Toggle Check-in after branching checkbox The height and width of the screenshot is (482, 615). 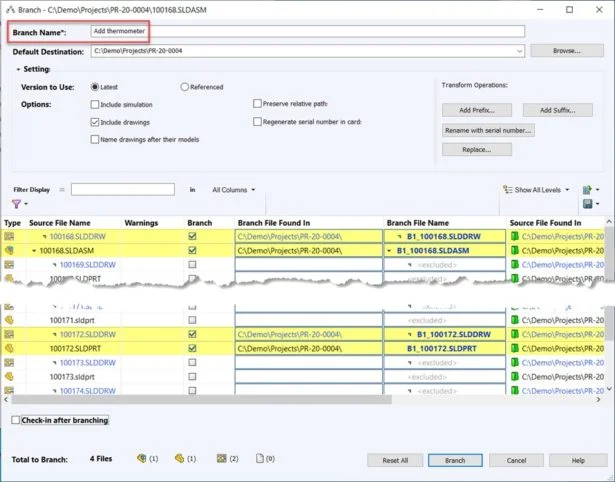tap(15, 420)
